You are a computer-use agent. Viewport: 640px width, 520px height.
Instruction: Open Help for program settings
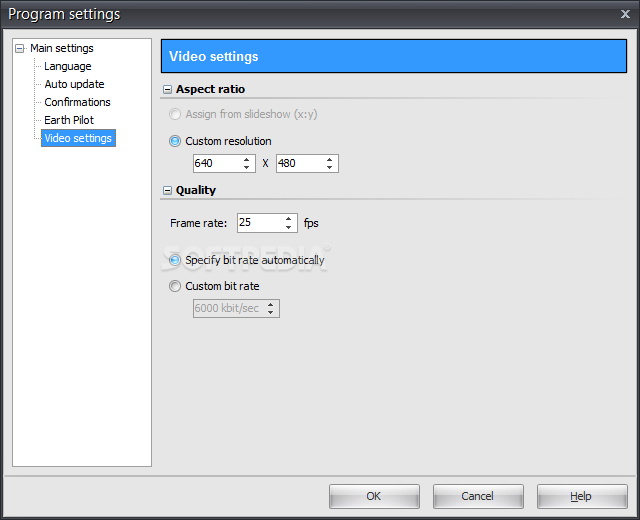point(582,496)
